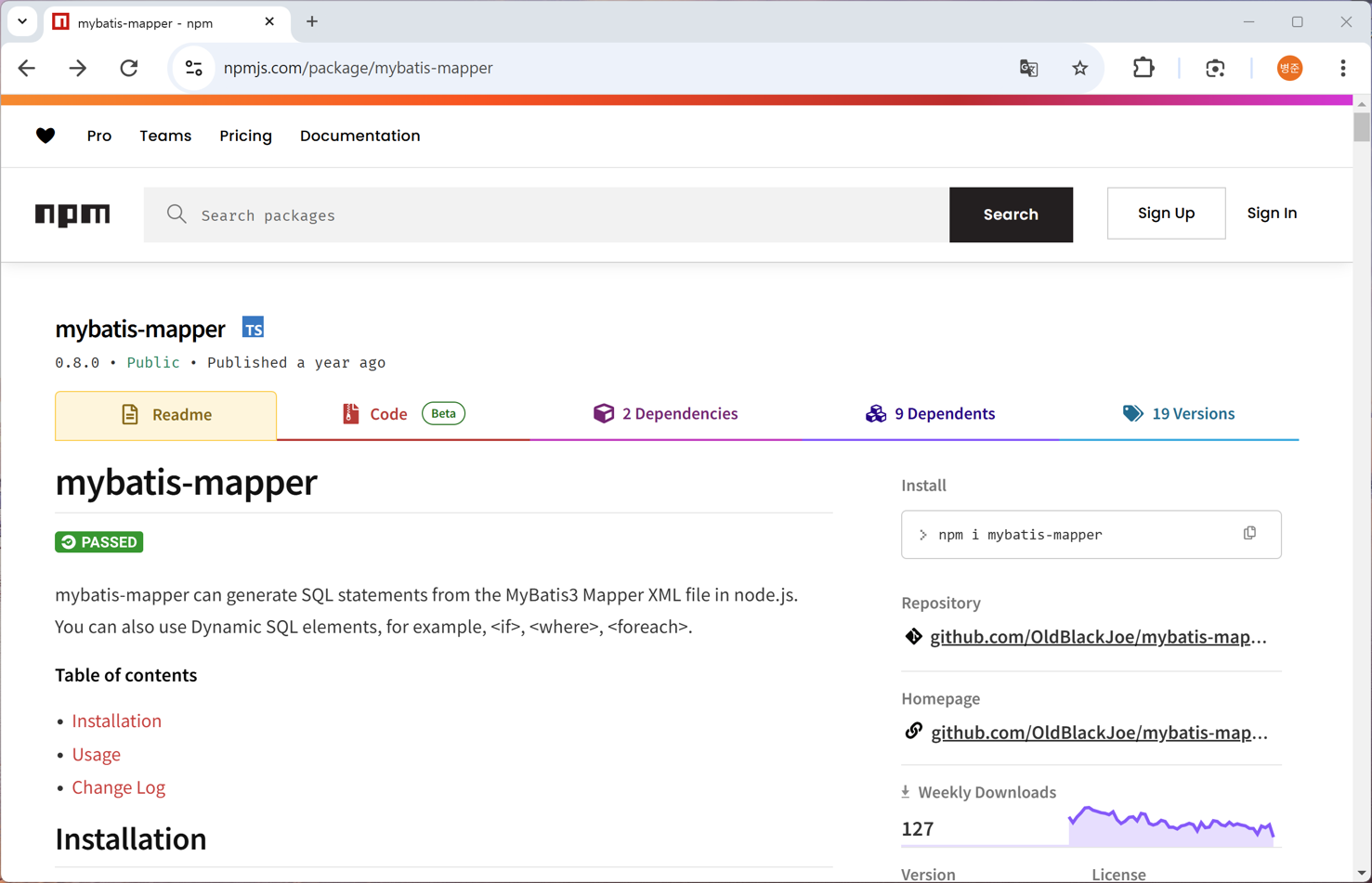
Task: Click the weekly downloads count 127
Action: tap(918, 828)
